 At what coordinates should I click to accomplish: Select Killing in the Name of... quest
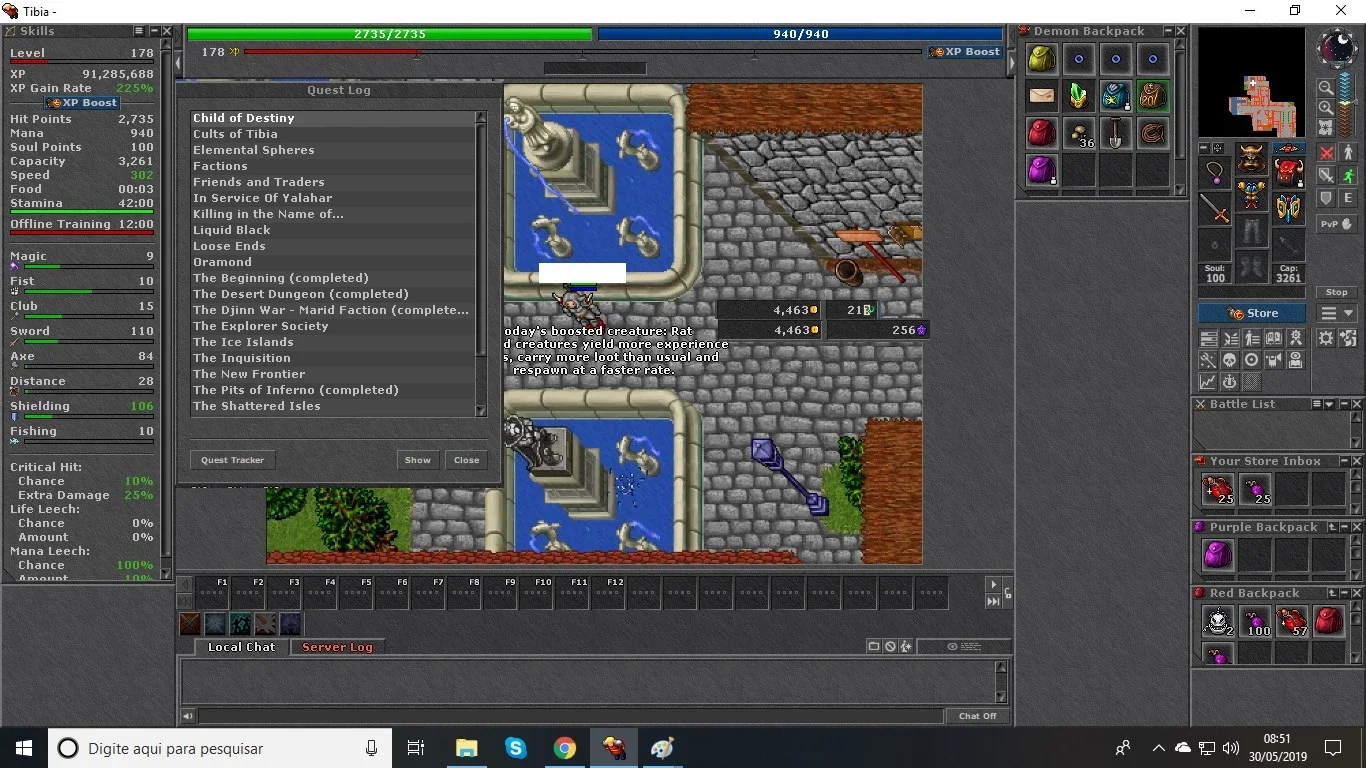click(332, 214)
